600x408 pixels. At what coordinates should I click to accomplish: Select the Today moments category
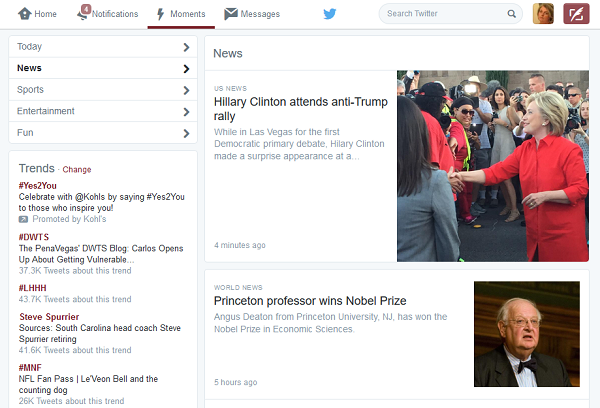(103, 47)
